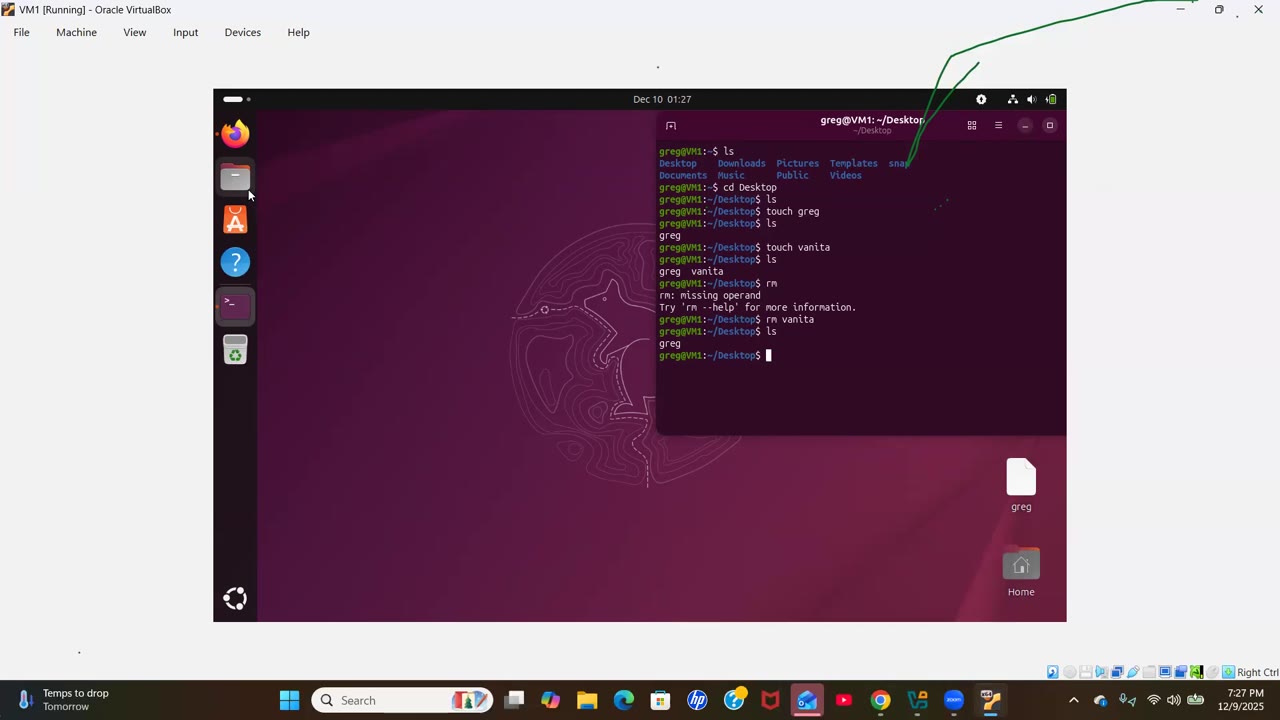Click Show Applications grid at dock bottom

pyautogui.click(x=235, y=597)
